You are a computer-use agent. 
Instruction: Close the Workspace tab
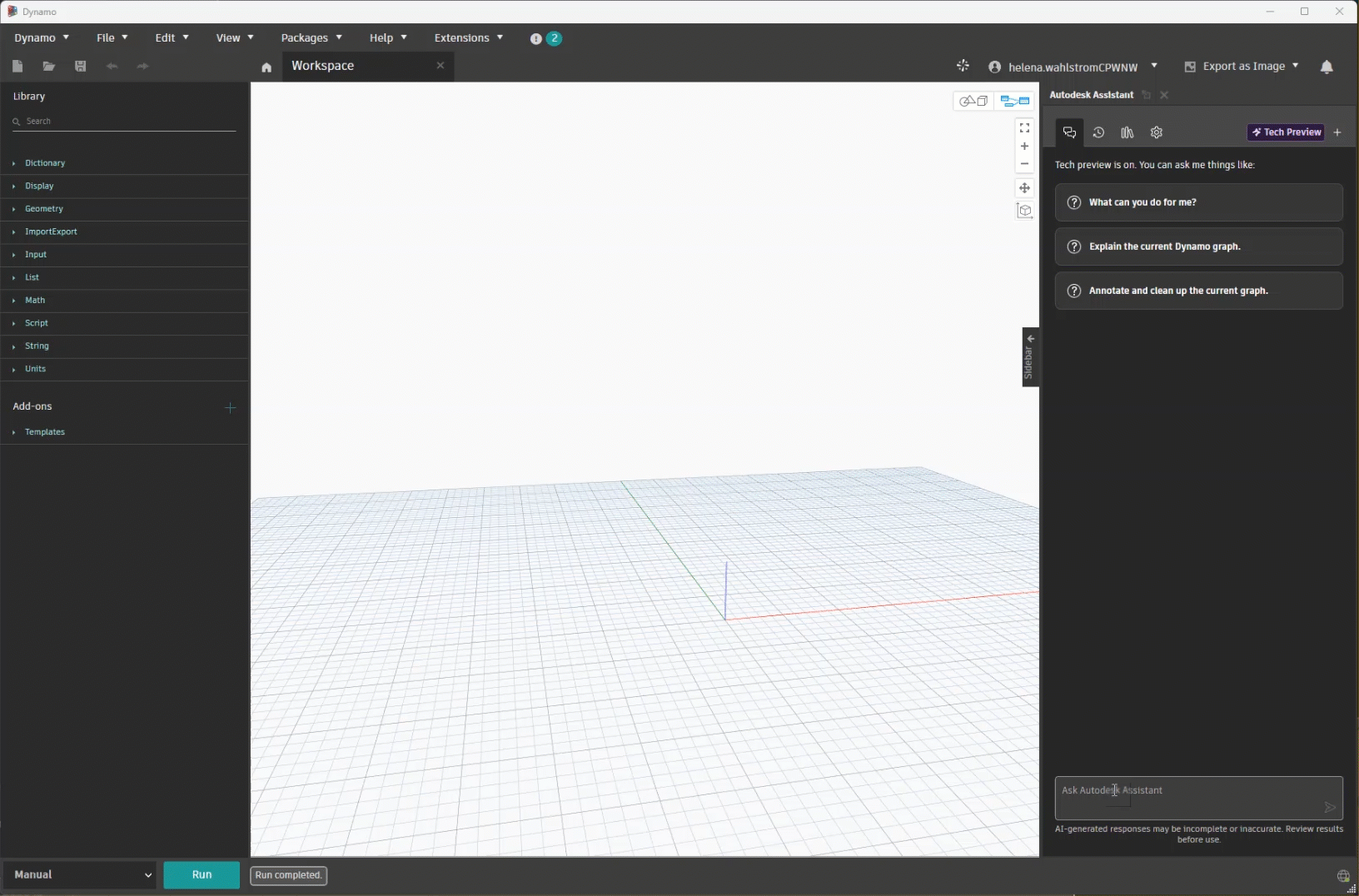pyautogui.click(x=441, y=66)
